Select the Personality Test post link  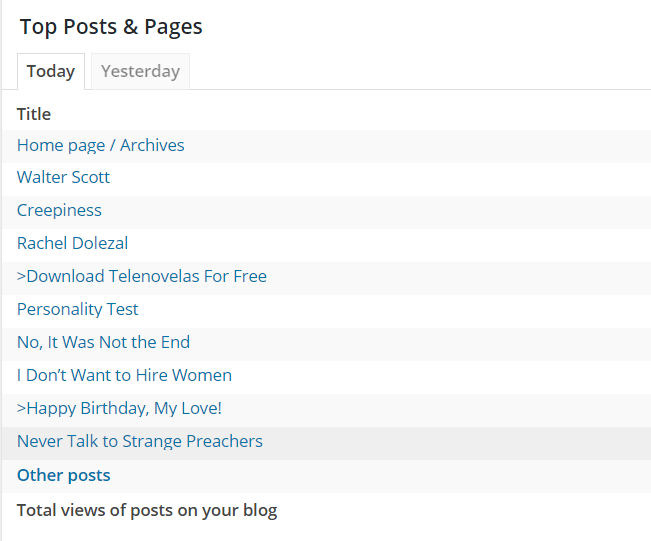click(x=77, y=309)
